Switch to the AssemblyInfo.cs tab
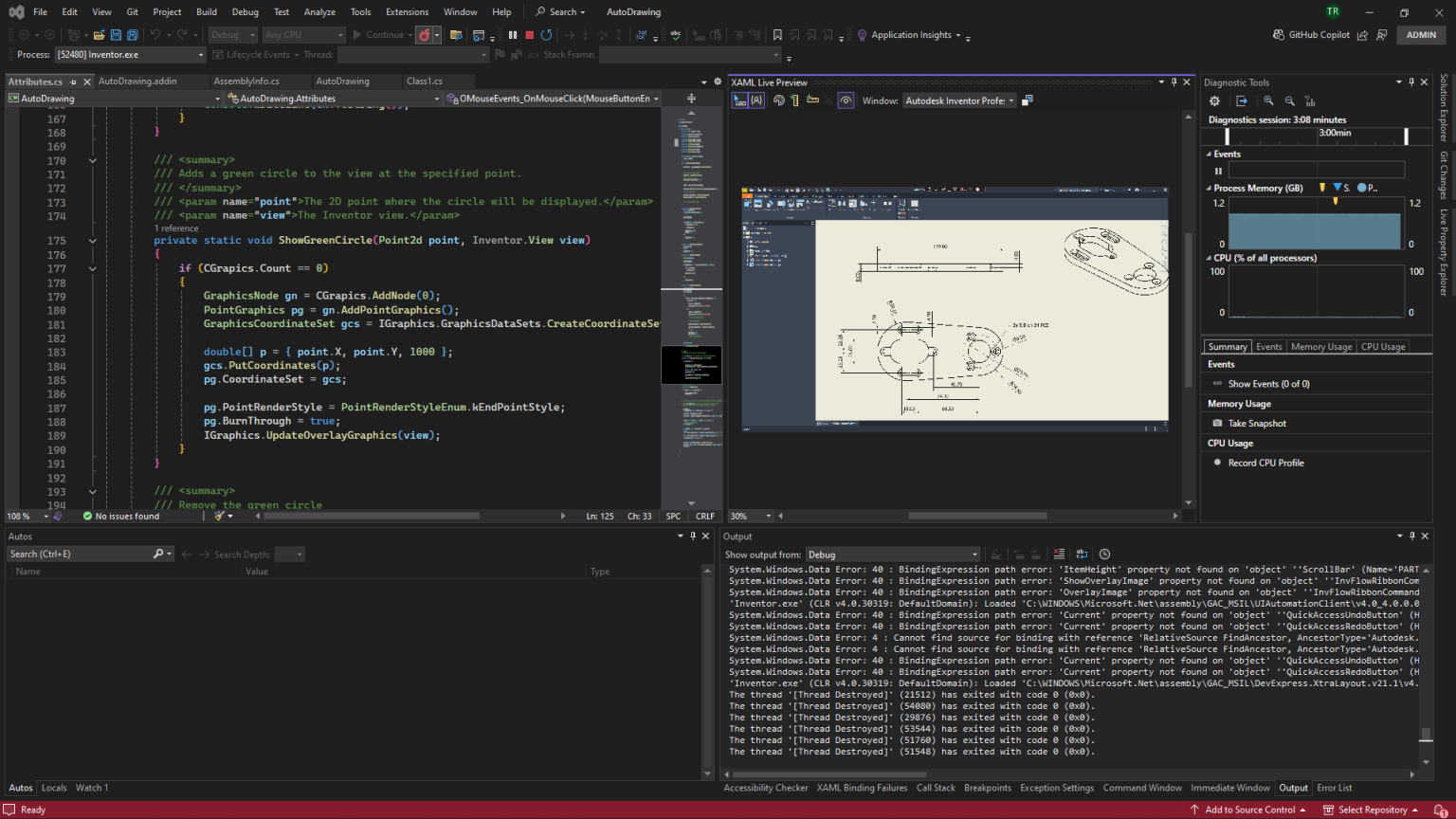The height and width of the screenshot is (819, 1456). point(246,82)
